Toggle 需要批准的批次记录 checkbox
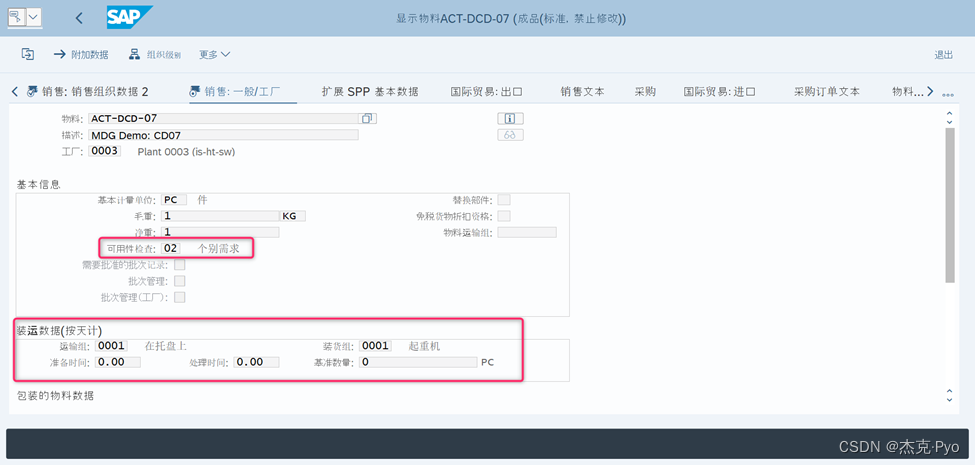 point(180,264)
